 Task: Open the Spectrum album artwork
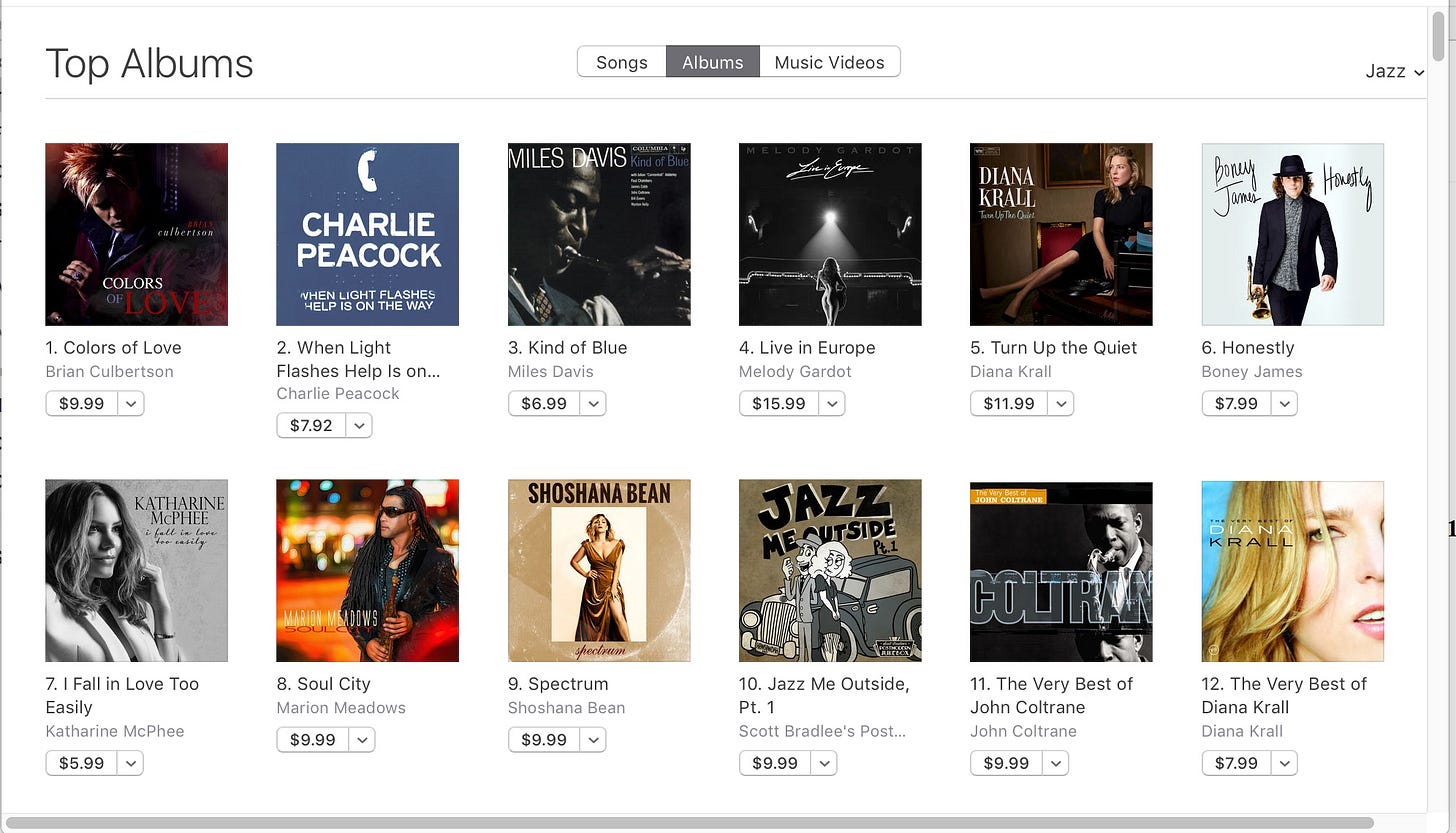[599, 571]
